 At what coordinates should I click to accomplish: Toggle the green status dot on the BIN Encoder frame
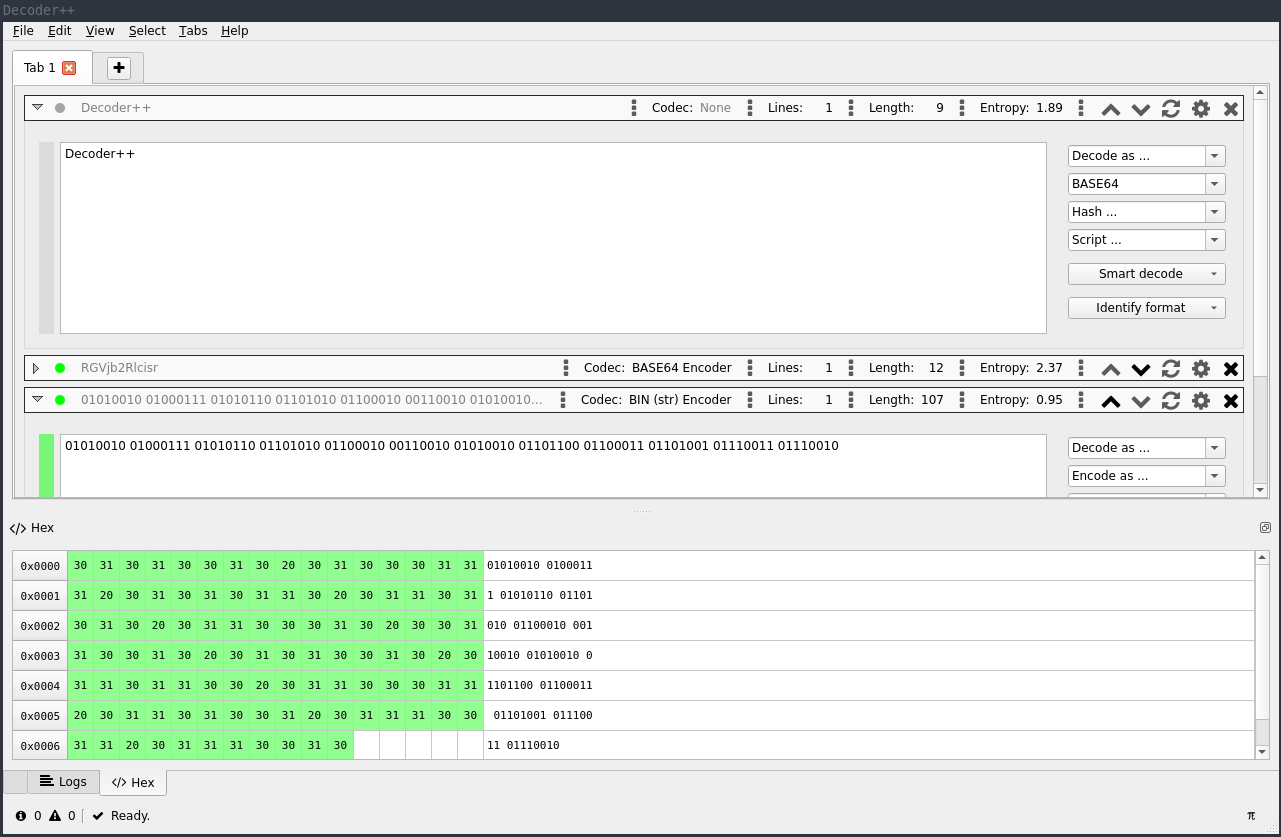pyautogui.click(x=59, y=400)
